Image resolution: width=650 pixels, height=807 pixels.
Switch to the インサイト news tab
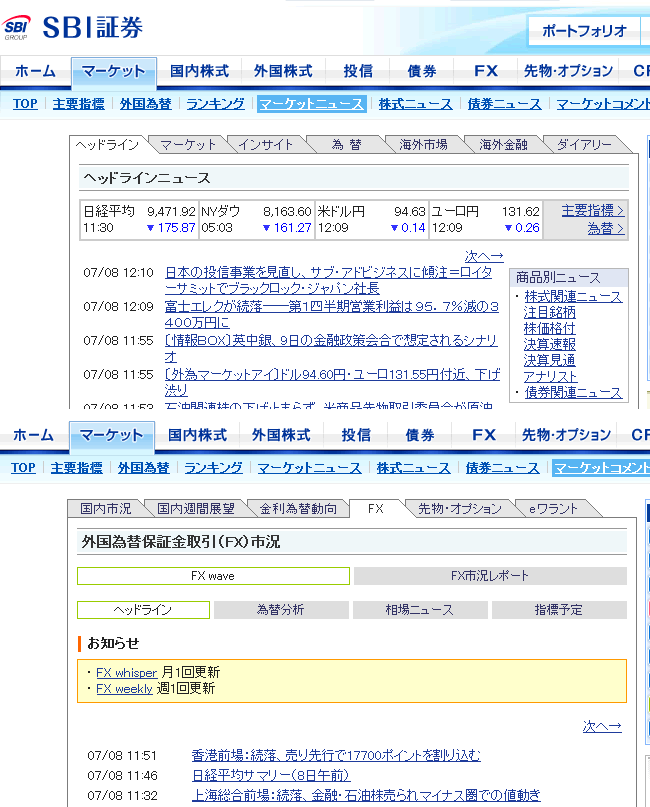click(x=265, y=145)
